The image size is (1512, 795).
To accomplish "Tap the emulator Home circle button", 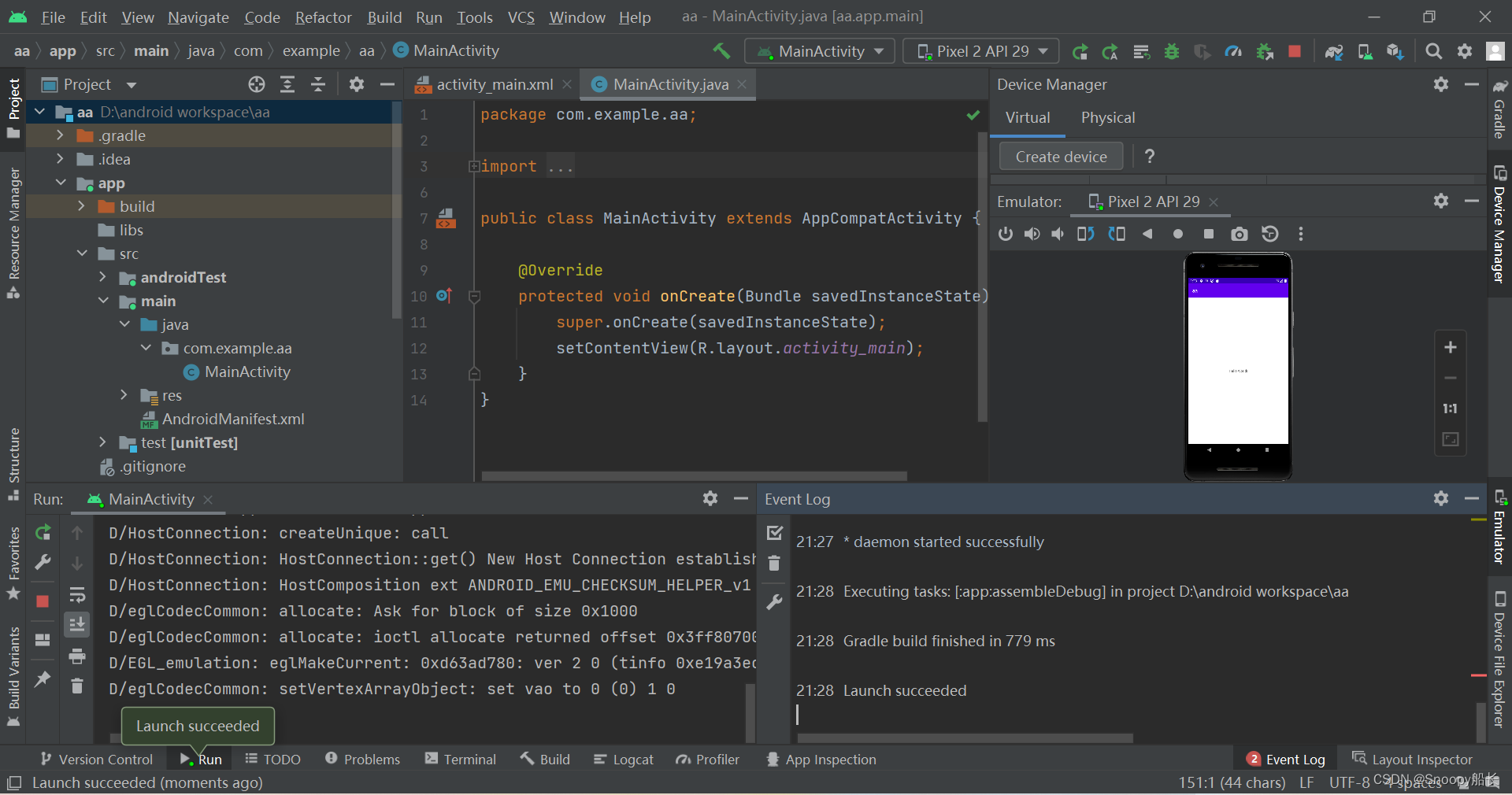I will click(1178, 234).
